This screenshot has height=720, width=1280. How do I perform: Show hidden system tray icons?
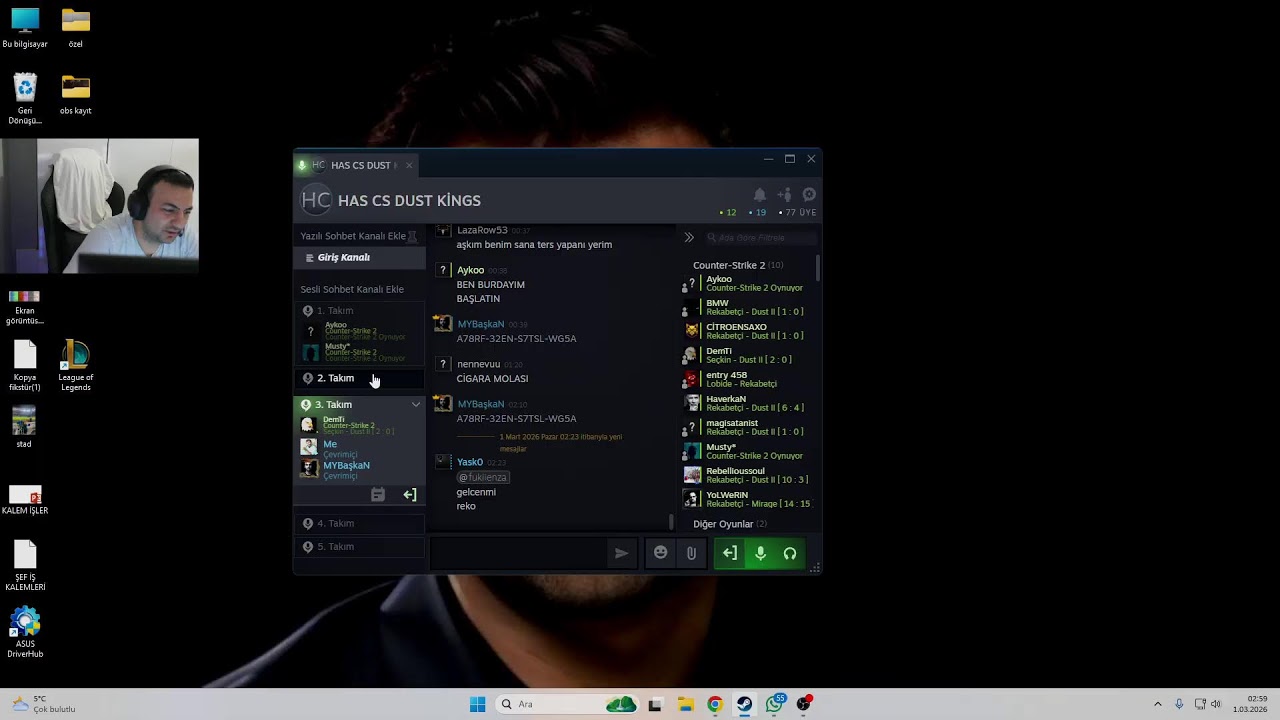pos(1158,704)
